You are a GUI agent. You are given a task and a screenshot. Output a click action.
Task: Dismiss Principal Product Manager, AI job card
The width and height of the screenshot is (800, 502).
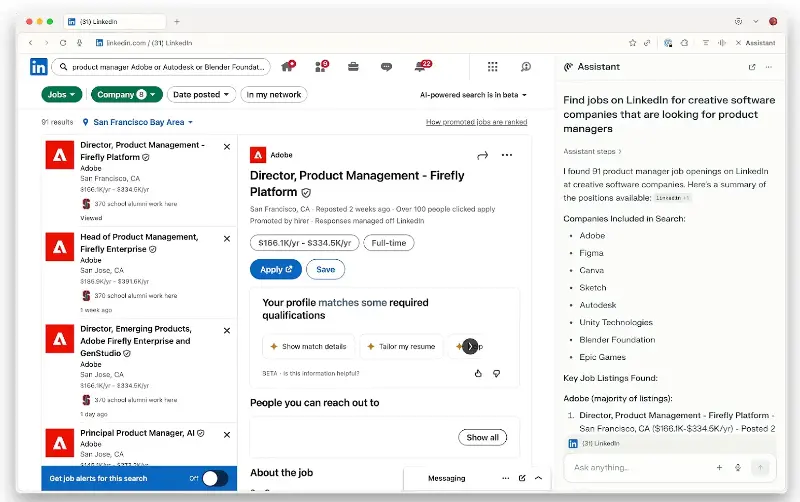(227, 435)
